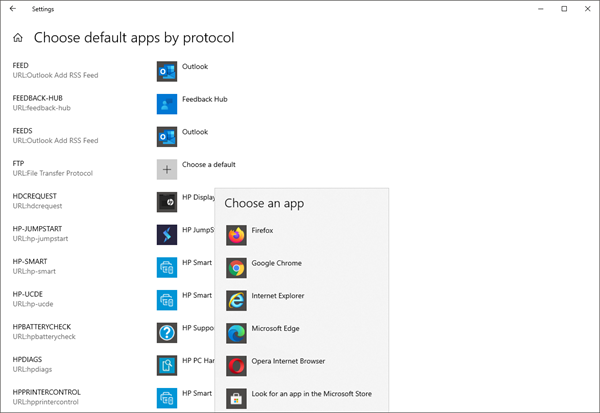The height and width of the screenshot is (413, 600).
Task: Click the HP PC Hardware icon for HPDIAGS
Action: coord(167,366)
